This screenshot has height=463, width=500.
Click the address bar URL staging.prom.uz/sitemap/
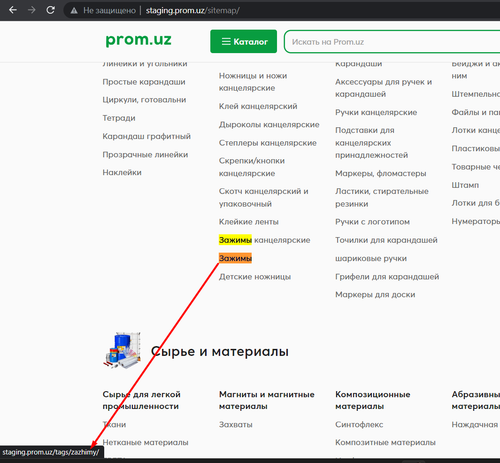coord(192,11)
